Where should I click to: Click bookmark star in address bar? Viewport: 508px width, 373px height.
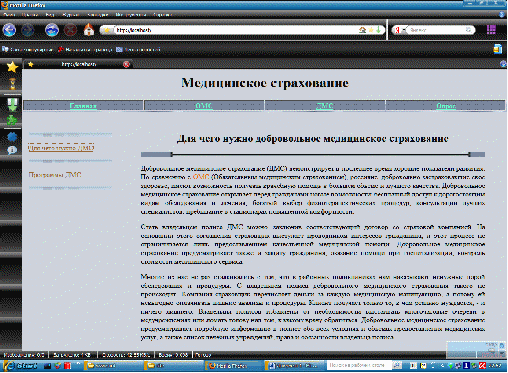coord(371,30)
